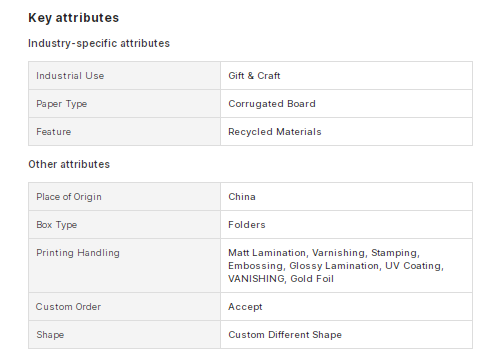Click the Paper Type label
Image resolution: width=501 pixels, height=360 pixels.
tap(62, 104)
